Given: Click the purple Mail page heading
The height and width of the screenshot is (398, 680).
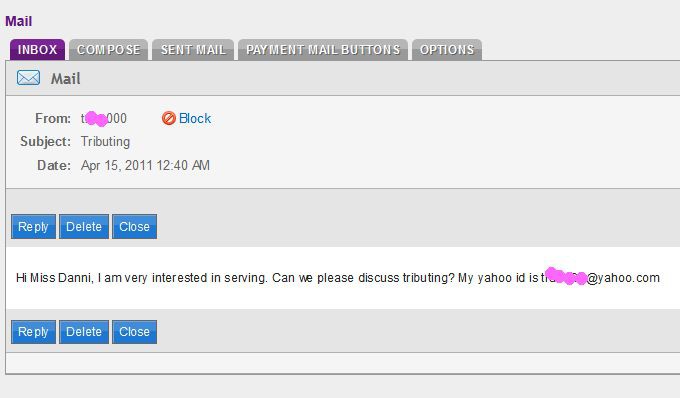Looking at the screenshot, I should pos(19,21).
